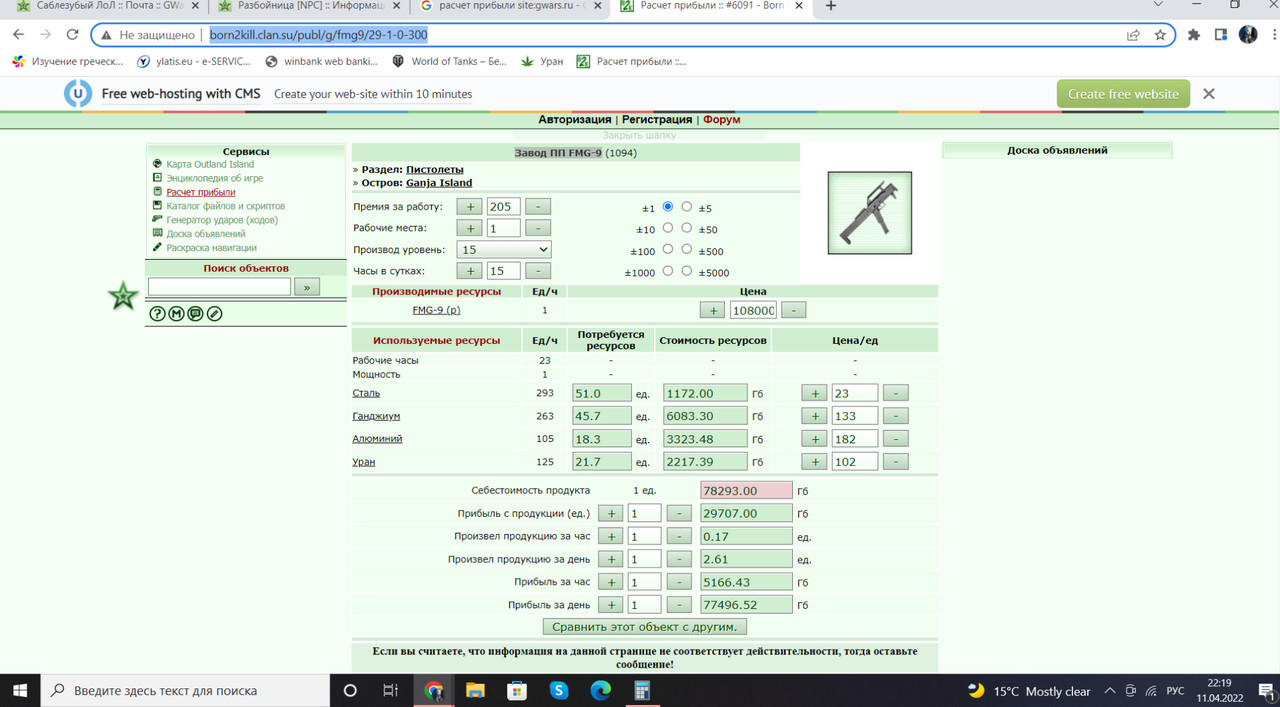1280x707 pixels.
Task: Click the Уран resource link
Action: [364, 462]
